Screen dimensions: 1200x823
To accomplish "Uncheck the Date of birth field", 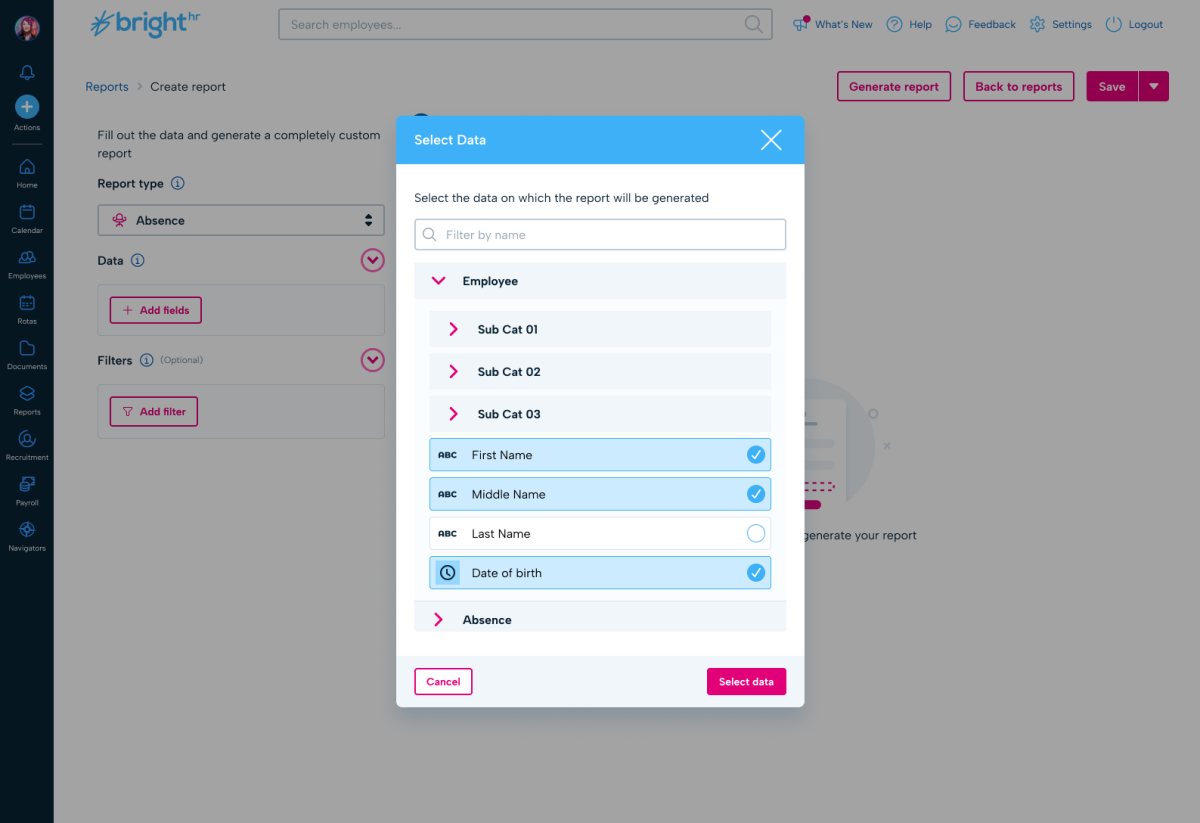I will [x=757, y=572].
